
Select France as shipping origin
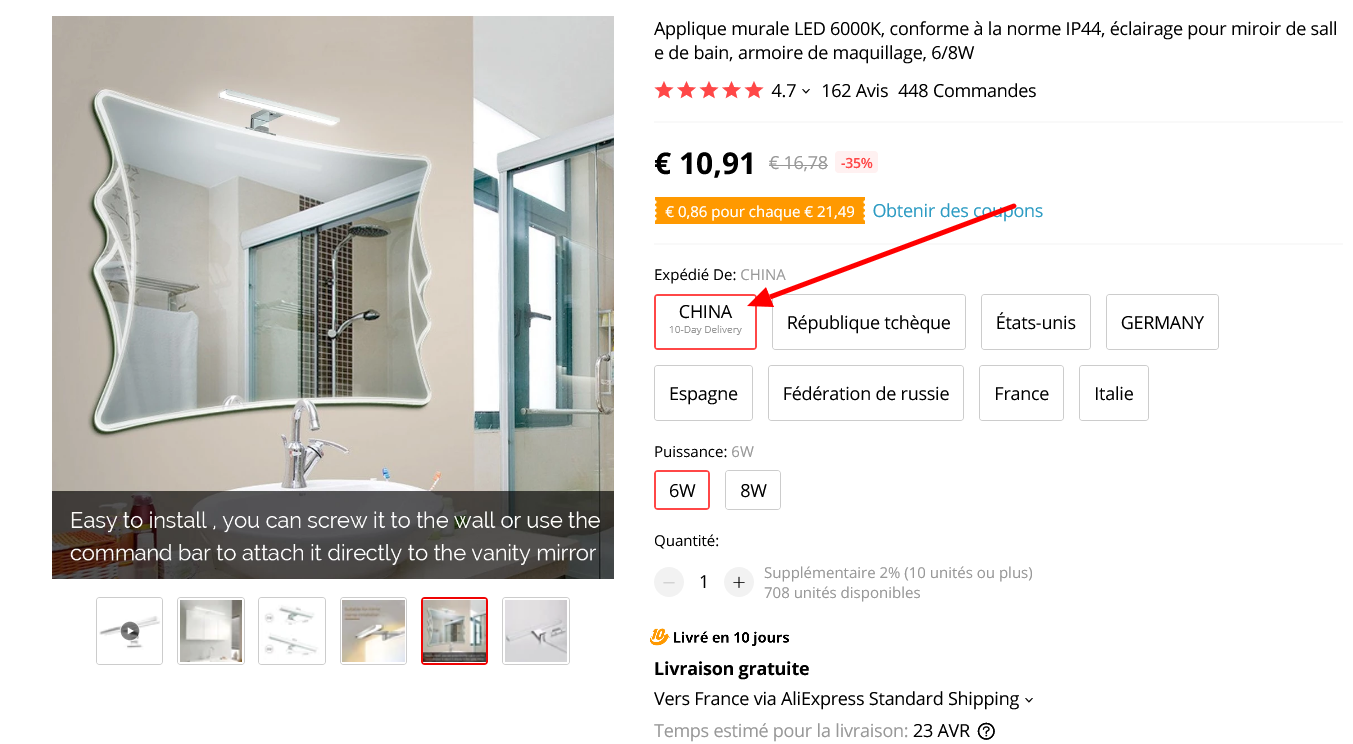click(x=1021, y=393)
